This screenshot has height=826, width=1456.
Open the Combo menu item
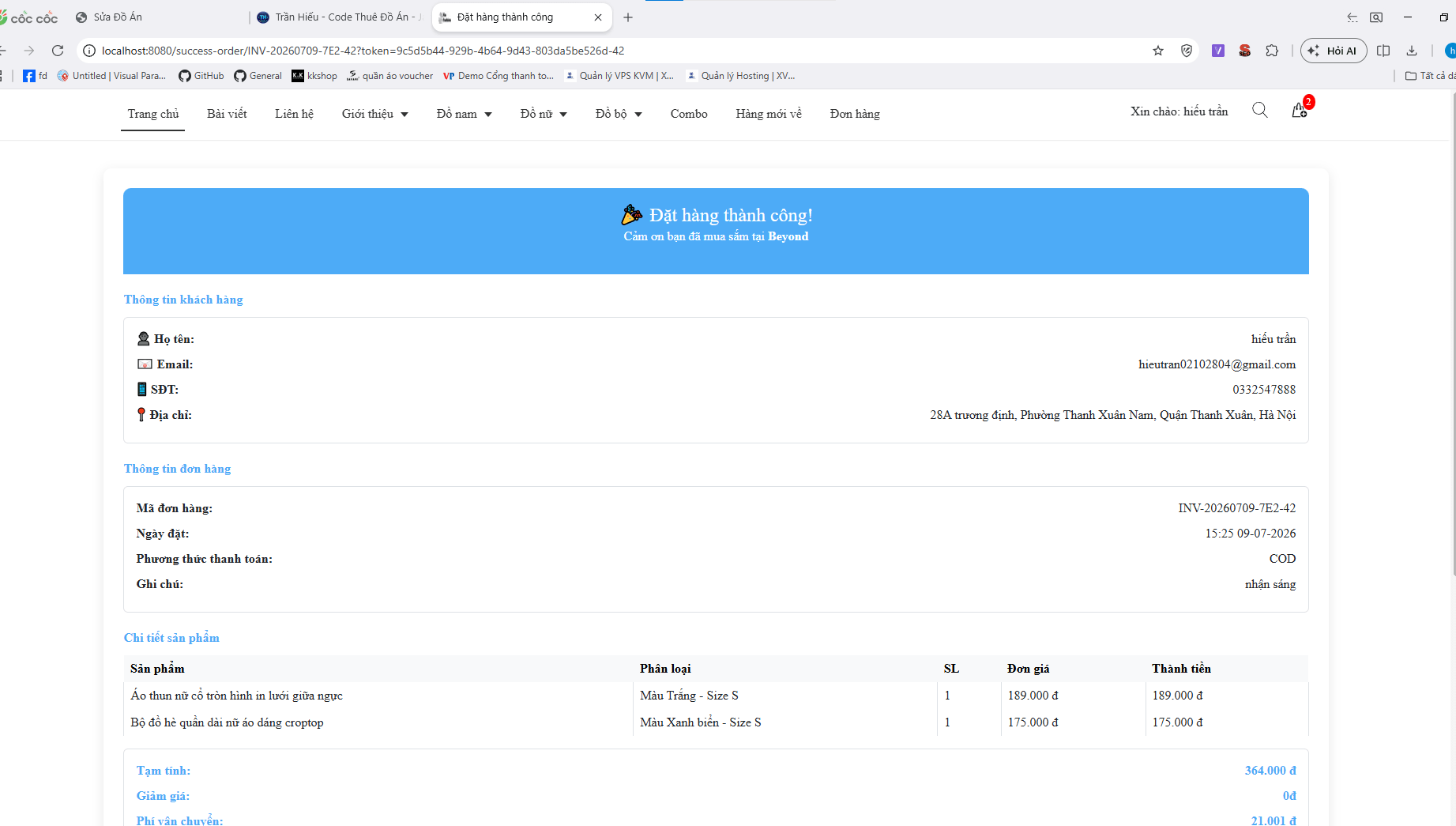689,114
